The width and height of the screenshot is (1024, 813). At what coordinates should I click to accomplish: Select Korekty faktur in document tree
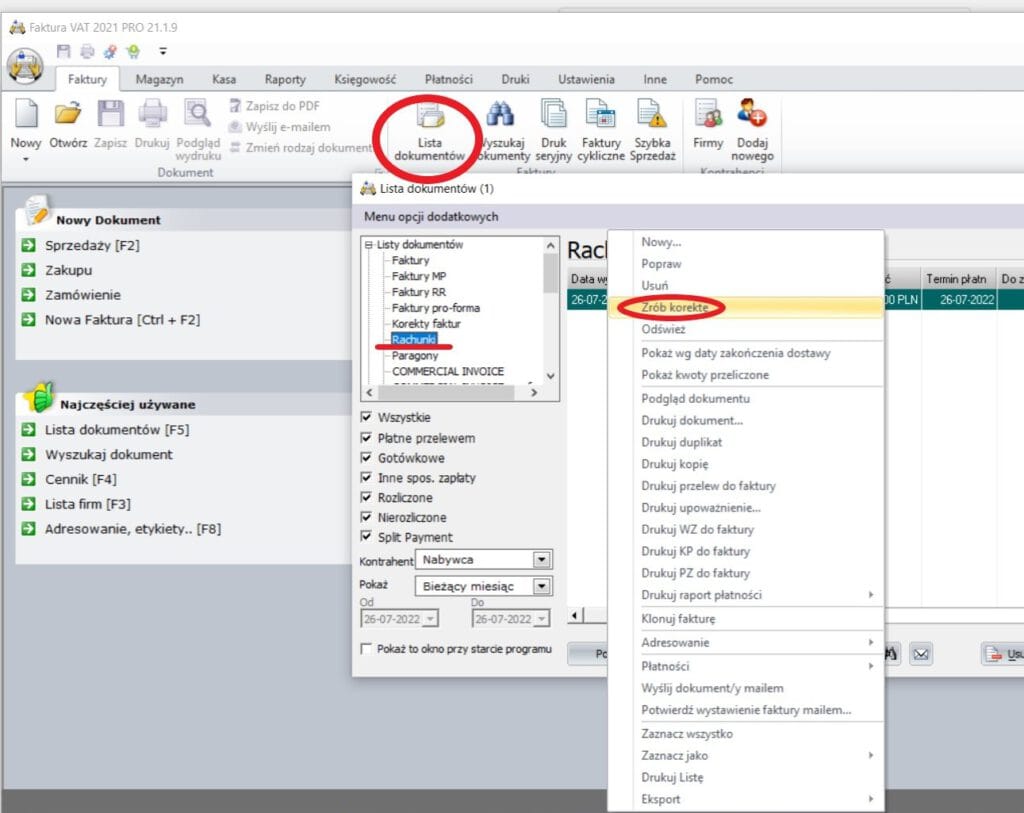click(x=426, y=324)
